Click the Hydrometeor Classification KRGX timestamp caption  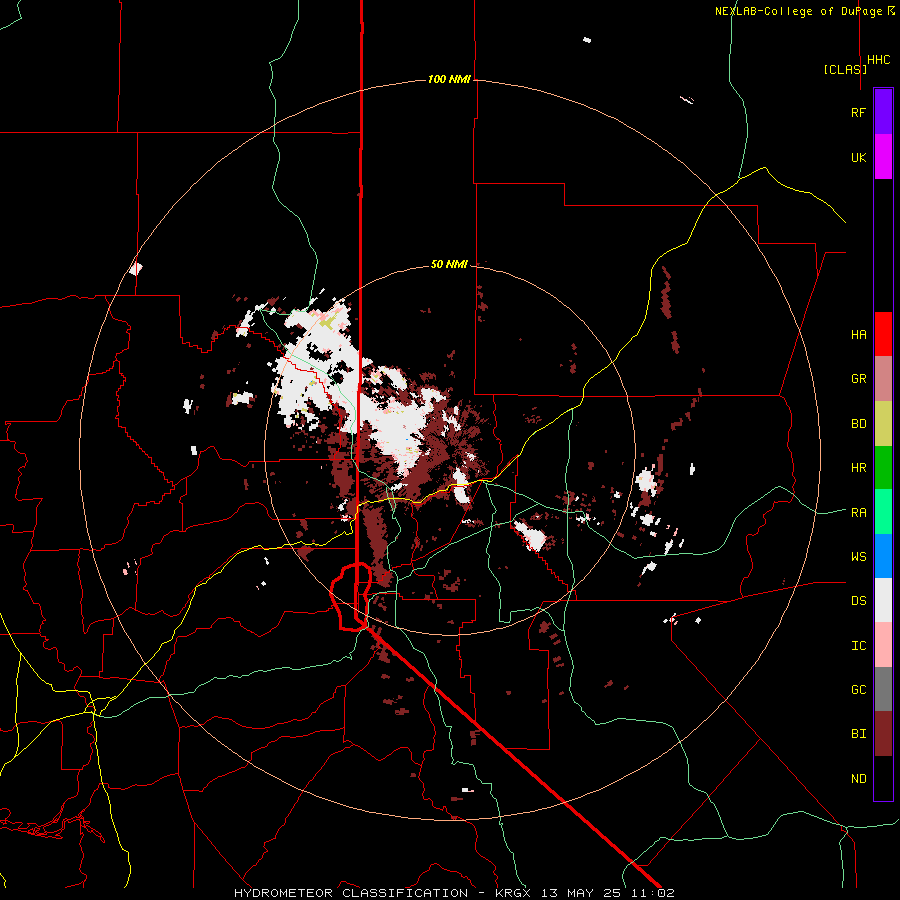(x=454, y=893)
